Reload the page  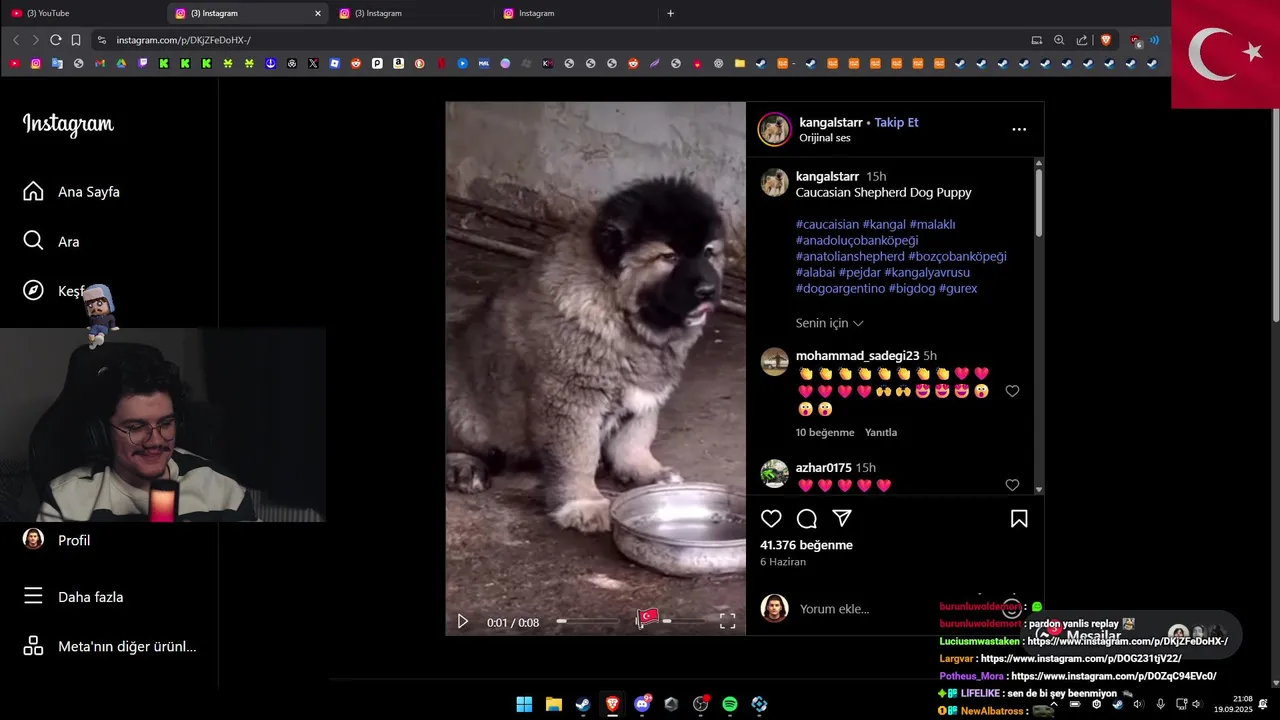(56, 40)
